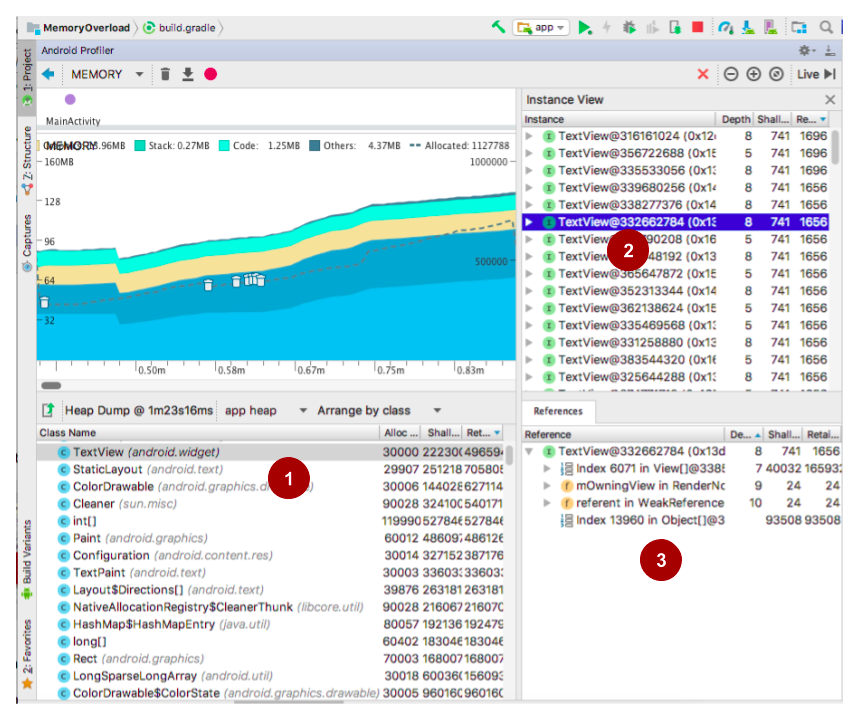The width and height of the screenshot is (860, 709).
Task: Sort references by the Reference column header
Action: coord(623,434)
